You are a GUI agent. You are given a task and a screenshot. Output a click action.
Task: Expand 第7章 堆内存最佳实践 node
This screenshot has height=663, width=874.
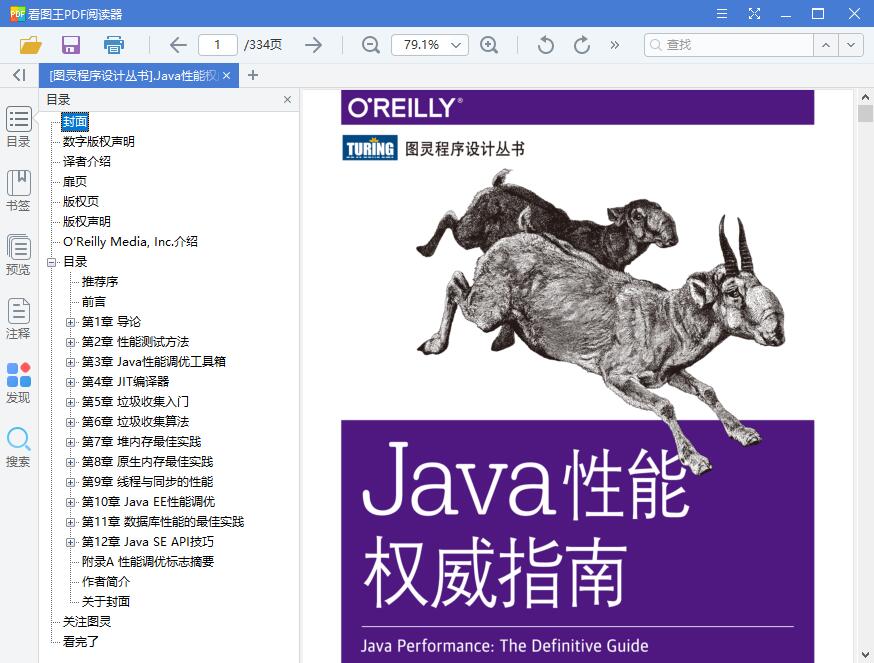[70, 442]
